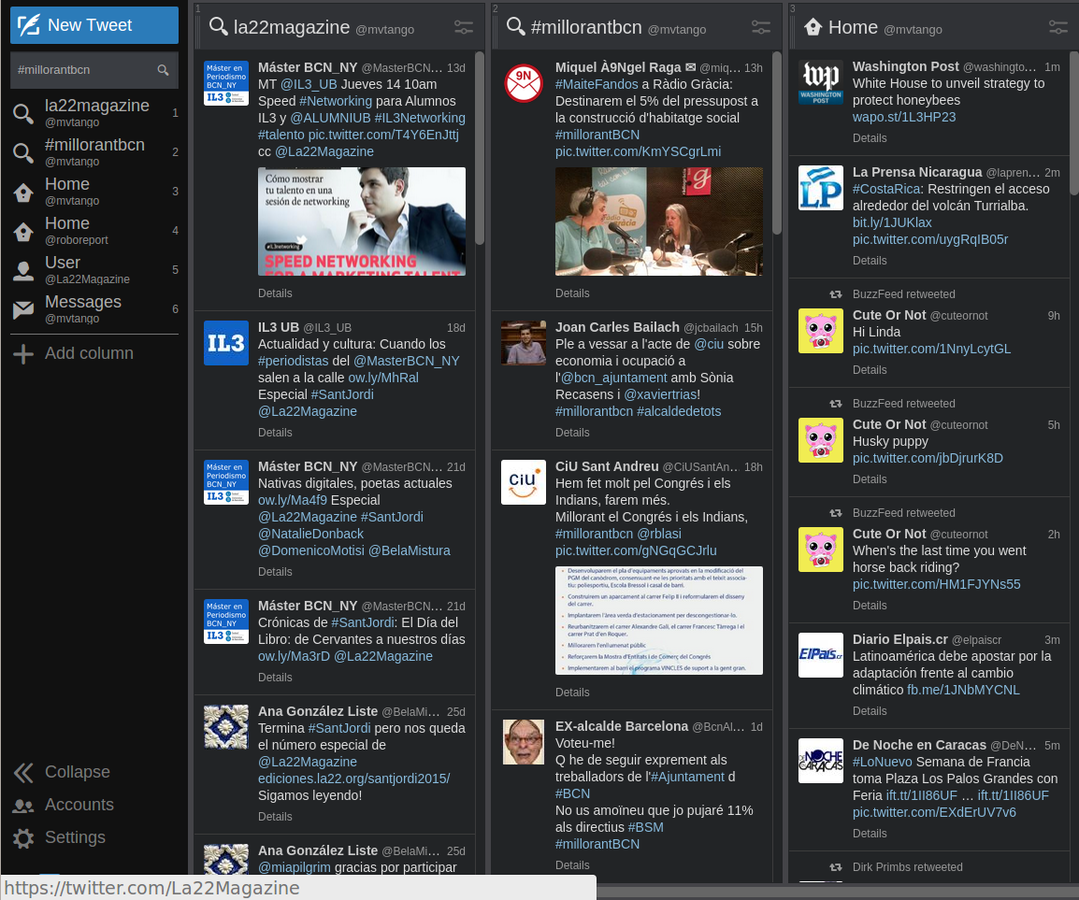1079x900 pixels.
Task: Open the wapo.st/1L3HP23 link
Action: pos(904,117)
